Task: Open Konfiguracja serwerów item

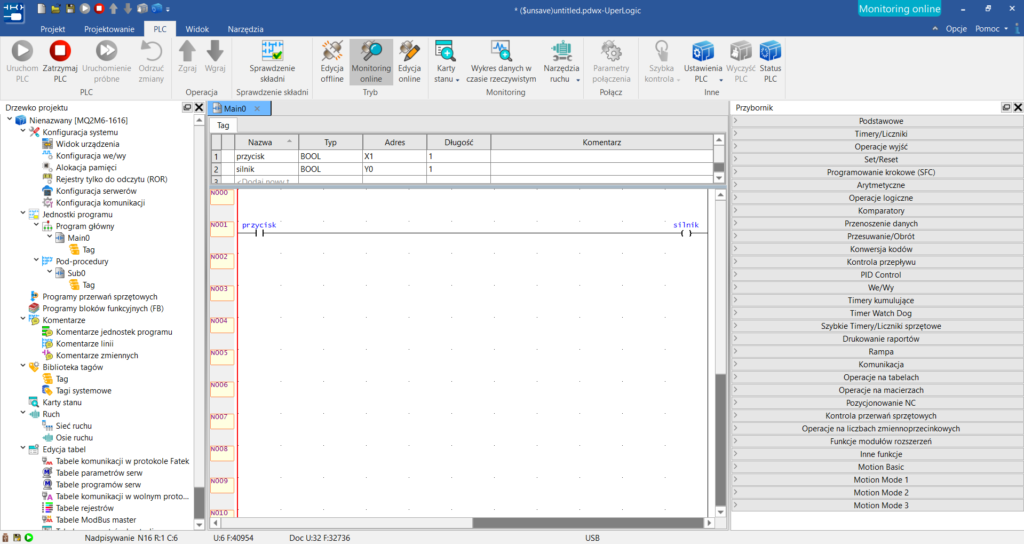Action: 96,191
